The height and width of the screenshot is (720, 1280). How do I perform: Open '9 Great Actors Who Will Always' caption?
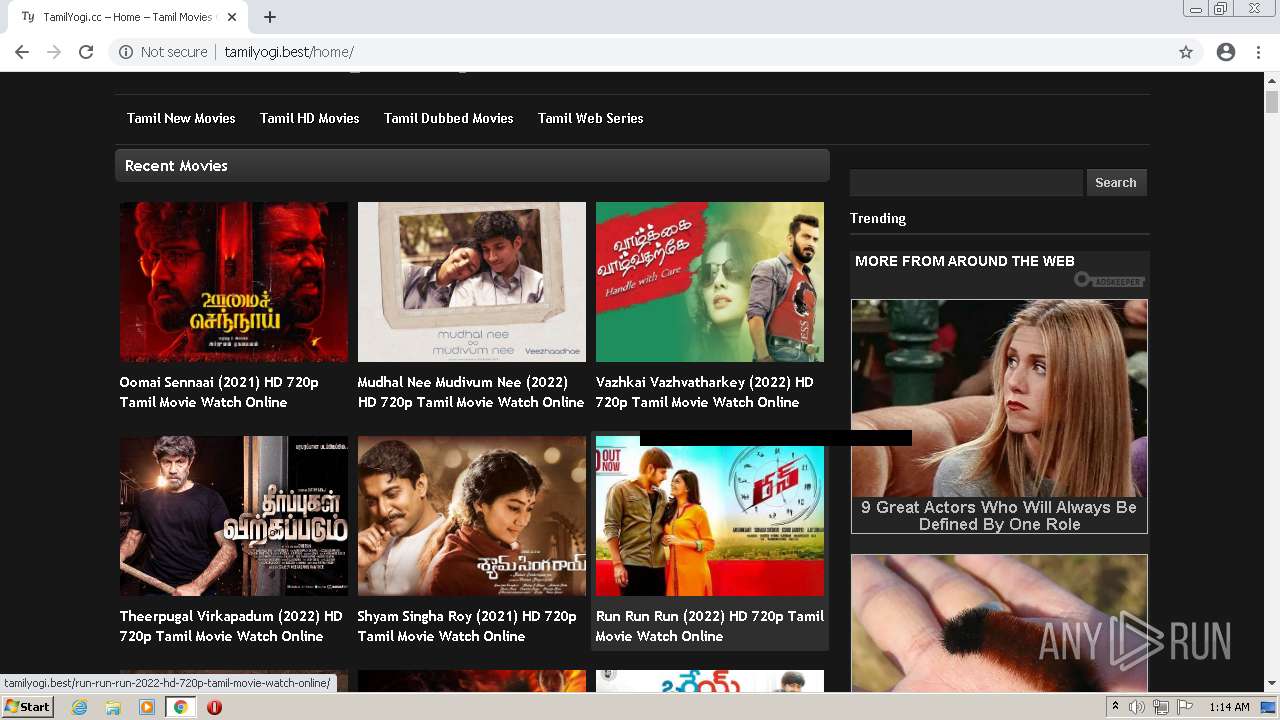999,515
